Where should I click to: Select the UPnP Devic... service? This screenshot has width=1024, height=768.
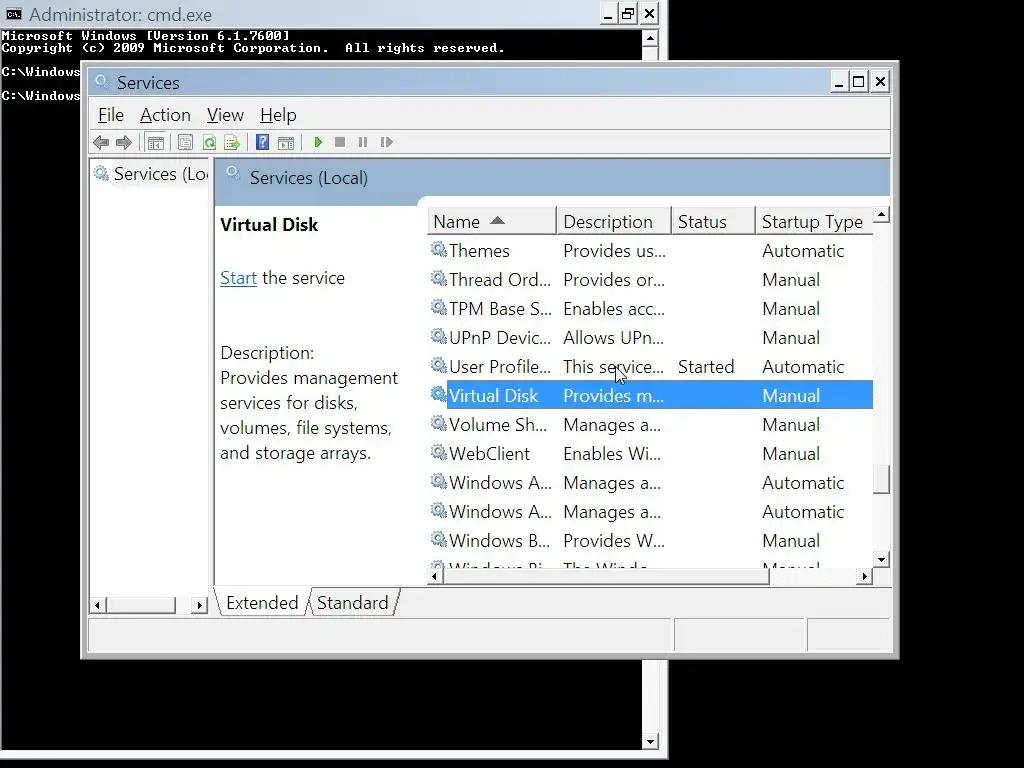[x=650, y=338]
